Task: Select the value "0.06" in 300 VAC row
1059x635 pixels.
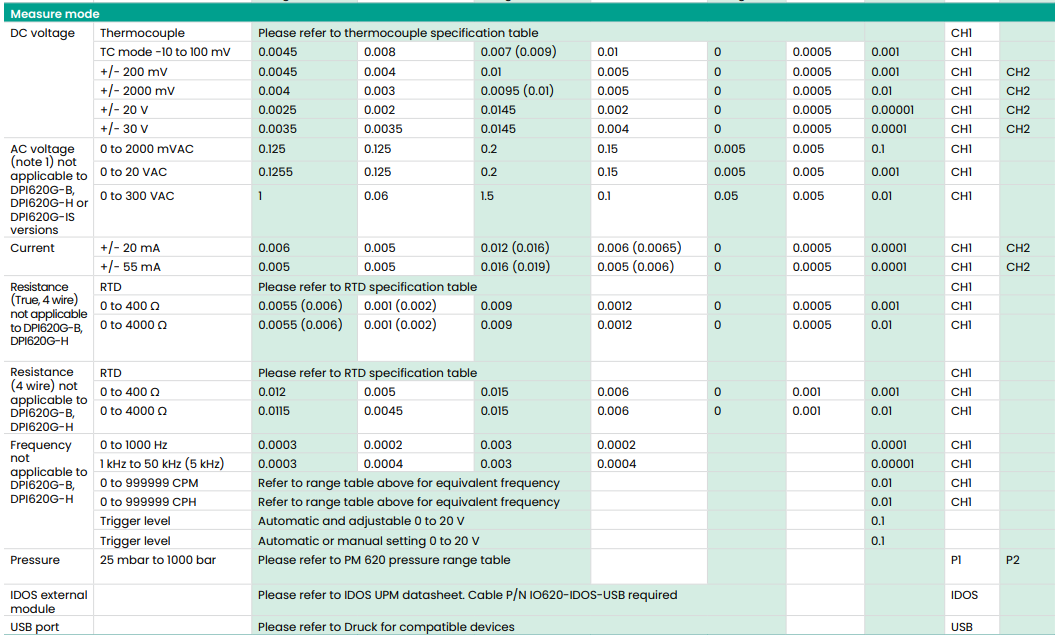Action: tap(376, 196)
